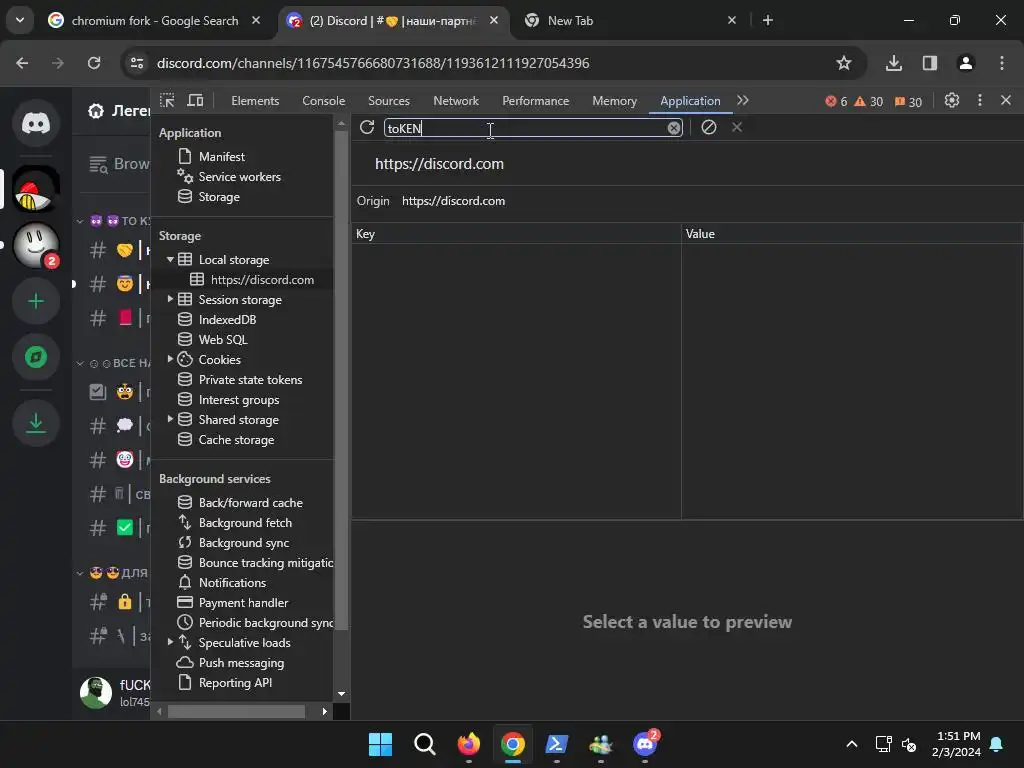Open Storage item under Application

pos(219,197)
